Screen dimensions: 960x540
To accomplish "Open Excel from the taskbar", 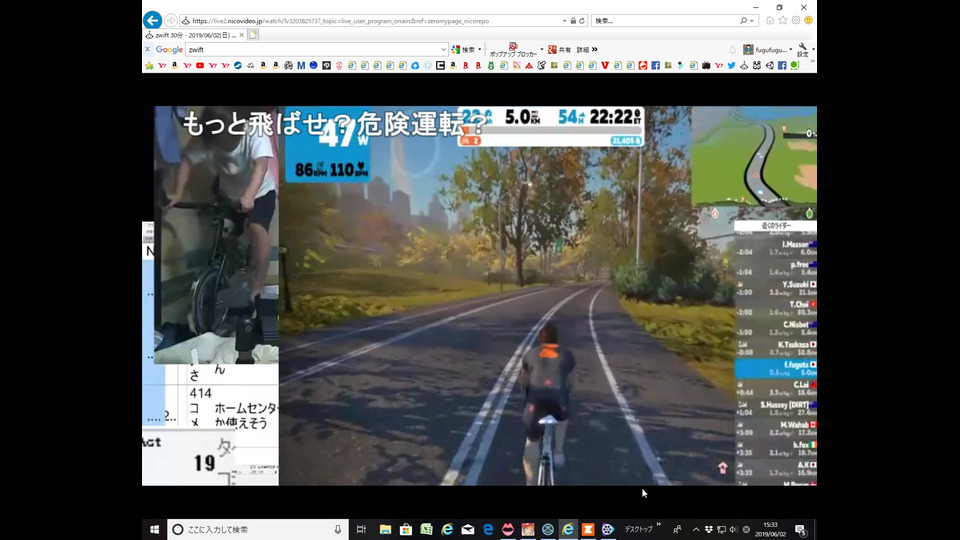I will tap(426, 529).
